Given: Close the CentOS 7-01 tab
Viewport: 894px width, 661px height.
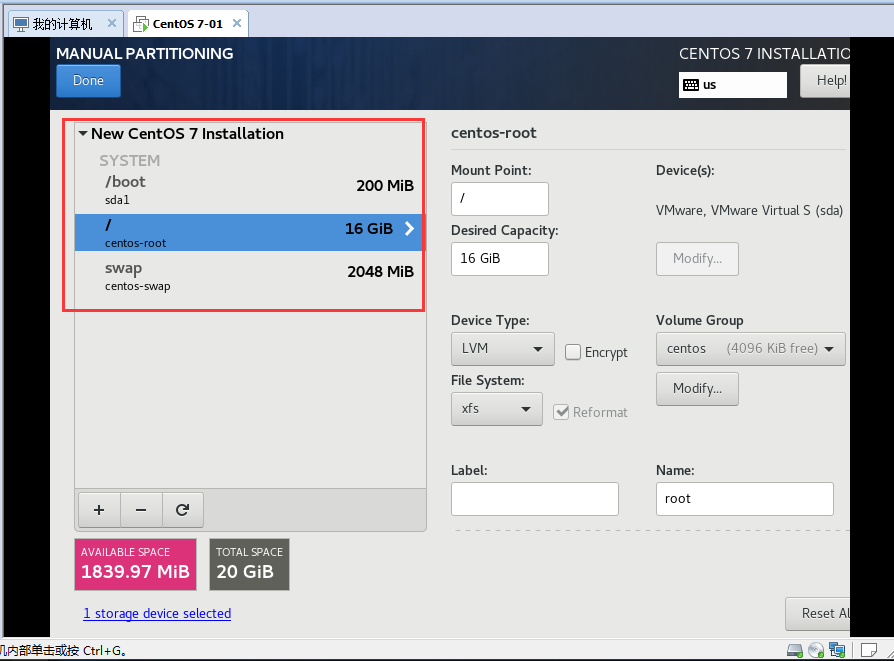Looking at the screenshot, I should coord(237,23).
